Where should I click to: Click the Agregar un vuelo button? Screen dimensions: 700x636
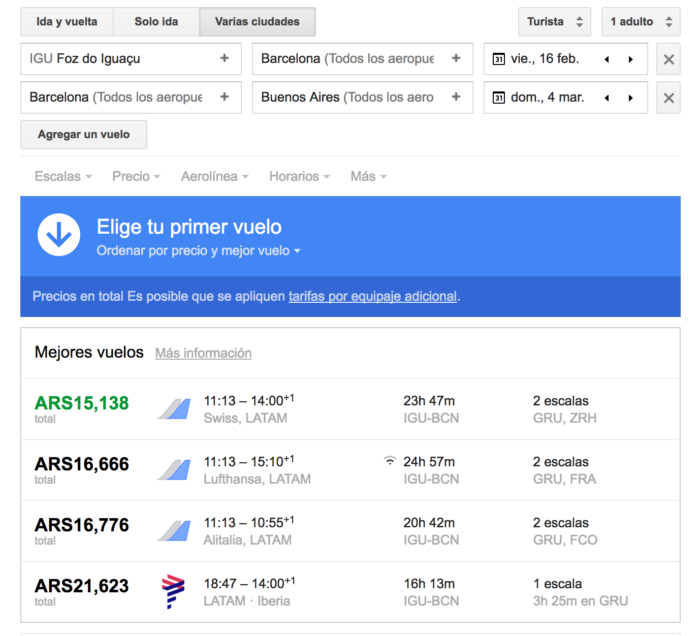click(83, 134)
